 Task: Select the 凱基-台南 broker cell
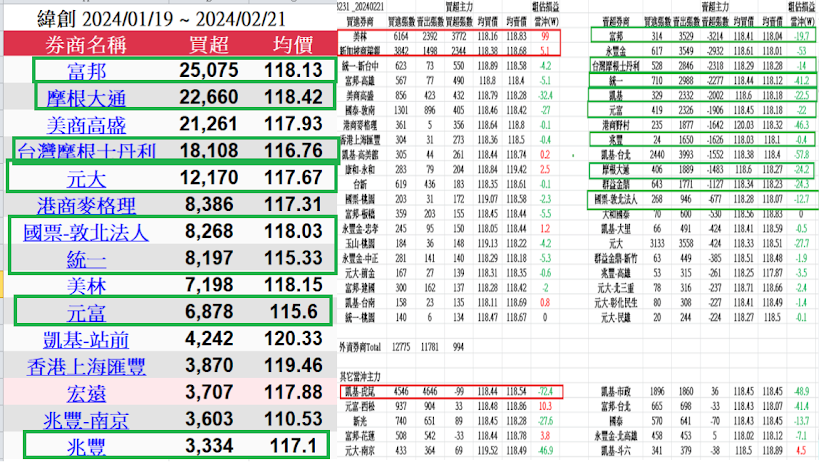click(360, 303)
